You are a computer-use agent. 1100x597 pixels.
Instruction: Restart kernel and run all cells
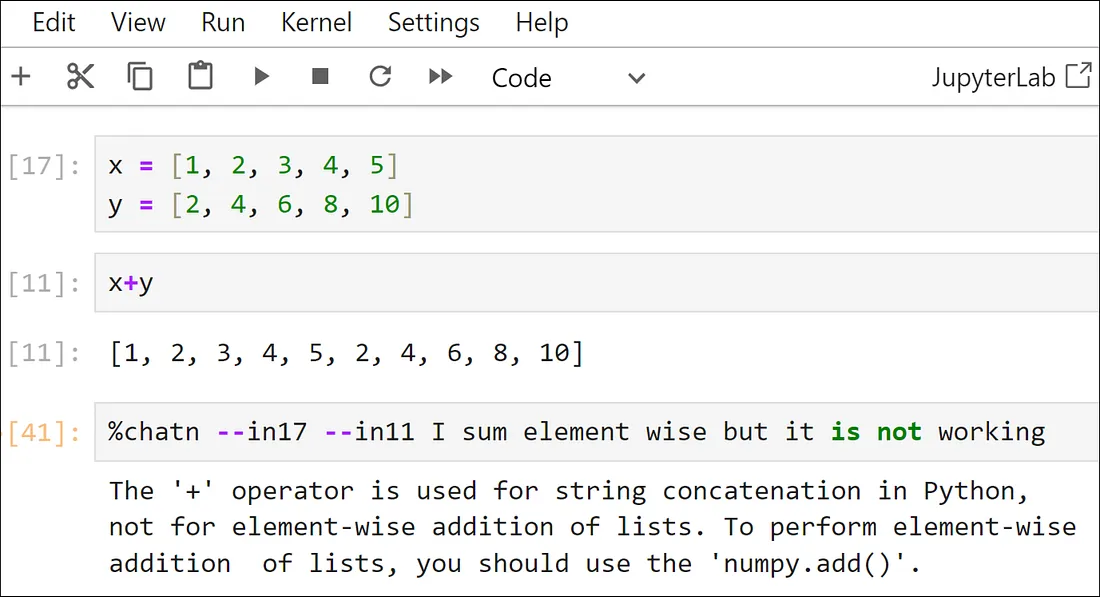pos(440,76)
